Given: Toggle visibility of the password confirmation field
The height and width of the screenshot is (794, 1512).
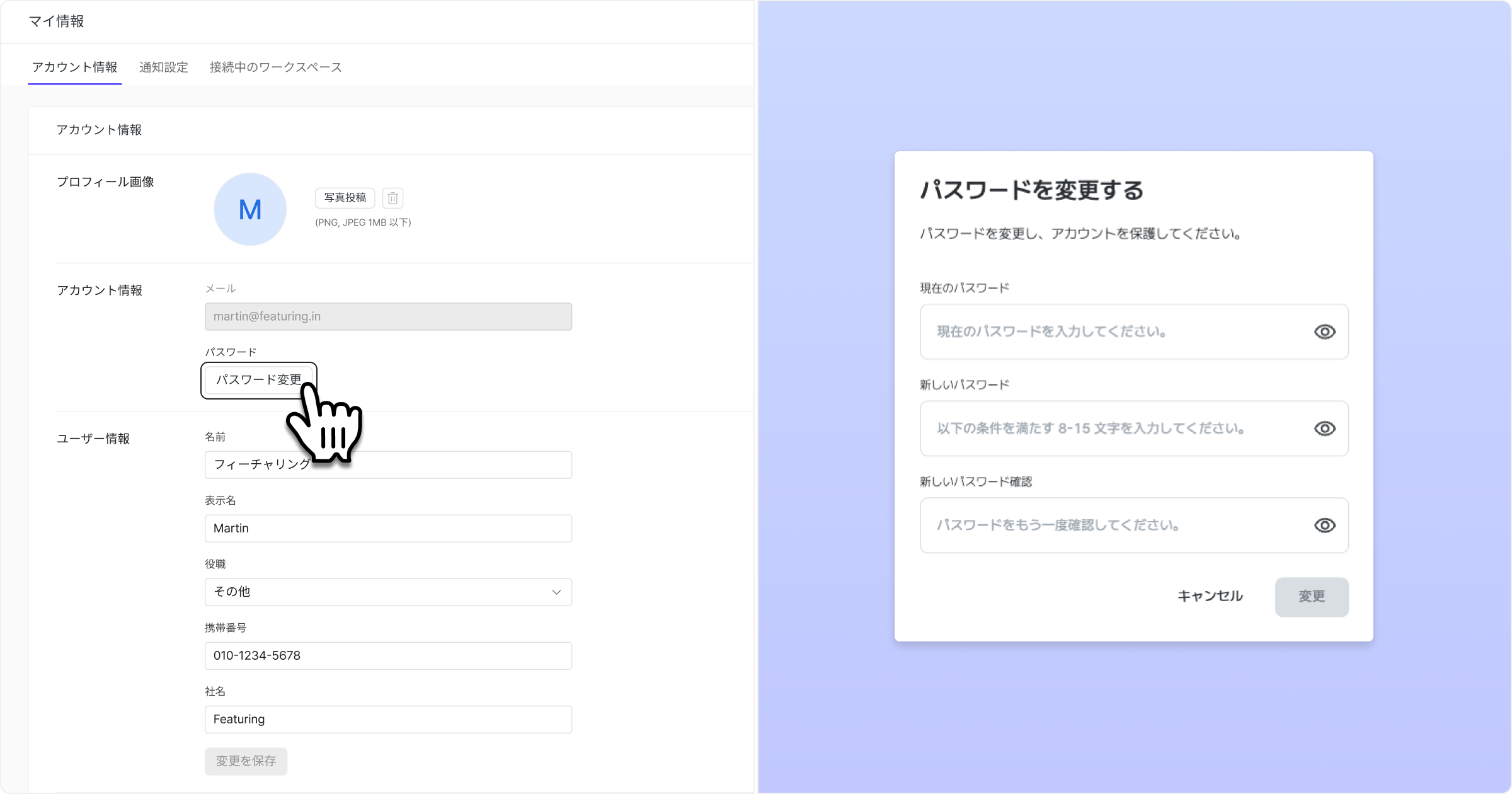Looking at the screenshot, I should coord(1324,526).
